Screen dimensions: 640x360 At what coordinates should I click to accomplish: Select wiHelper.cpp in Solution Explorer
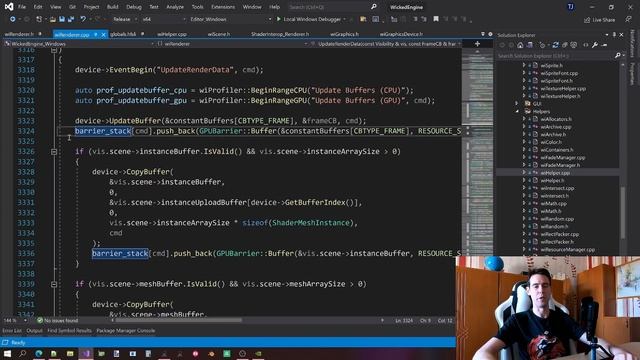click(555, 173)
